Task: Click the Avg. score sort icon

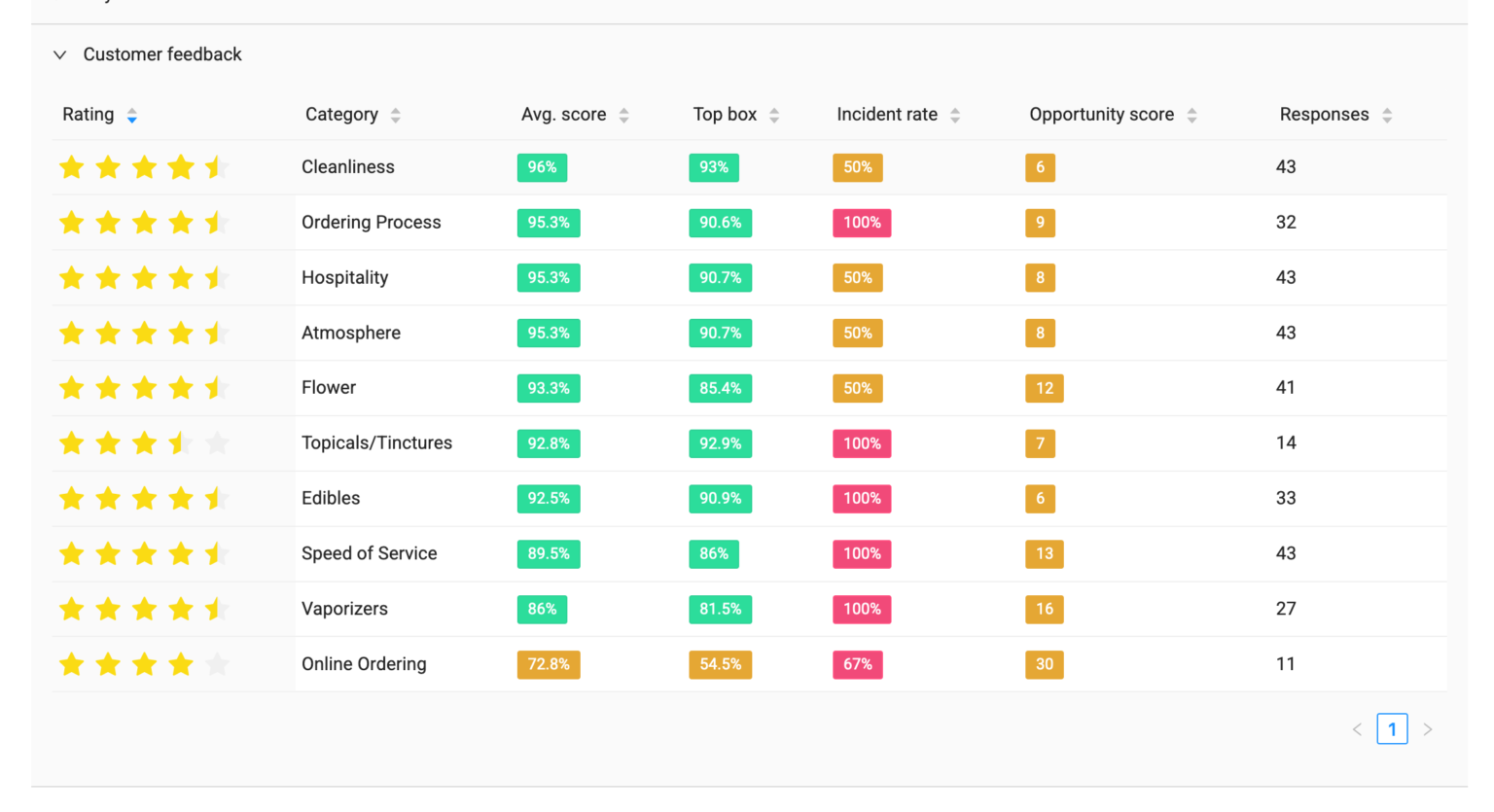Action: [624, 116]
